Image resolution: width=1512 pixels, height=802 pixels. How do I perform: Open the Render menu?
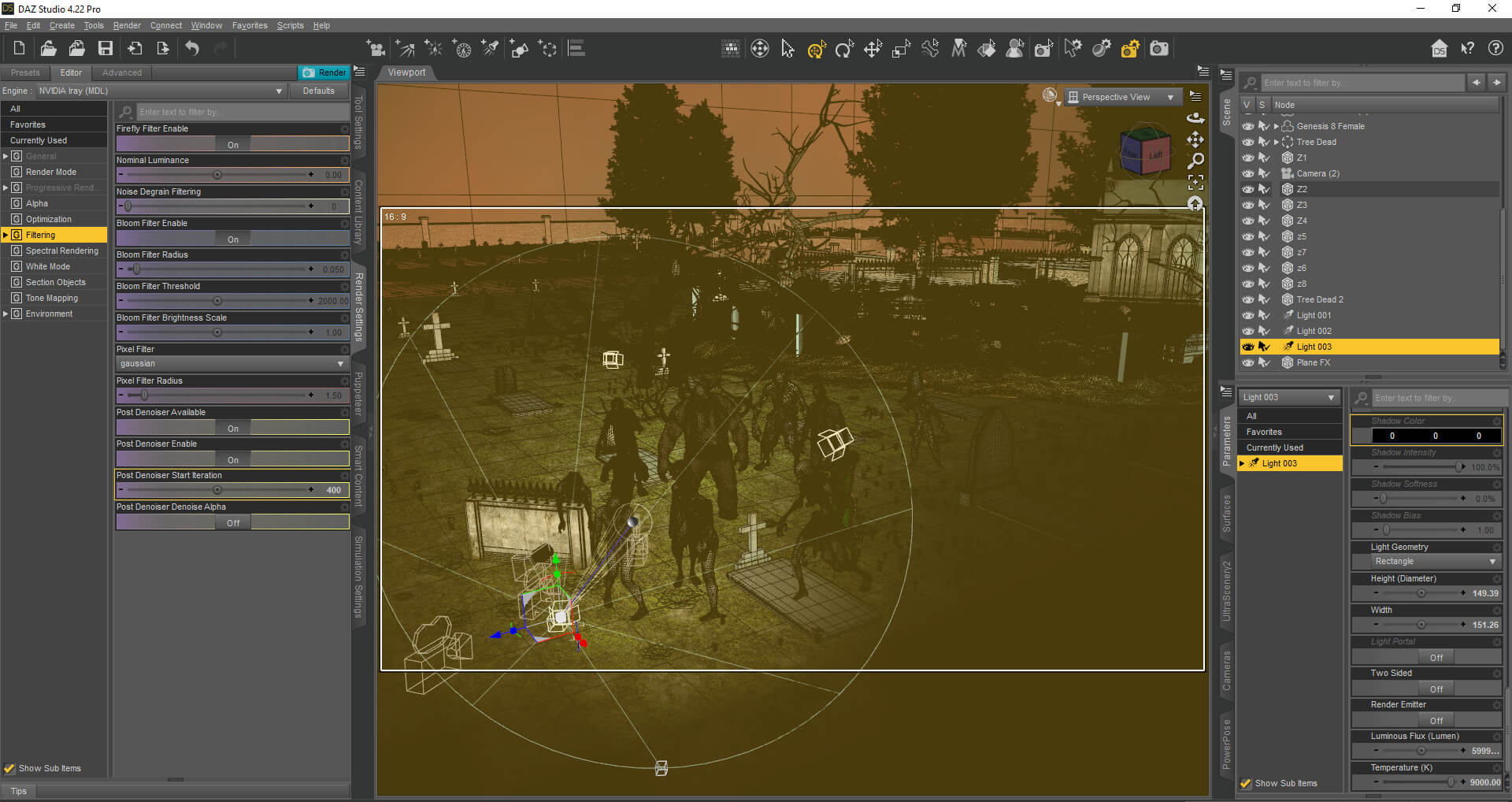[x=127, y=25]
